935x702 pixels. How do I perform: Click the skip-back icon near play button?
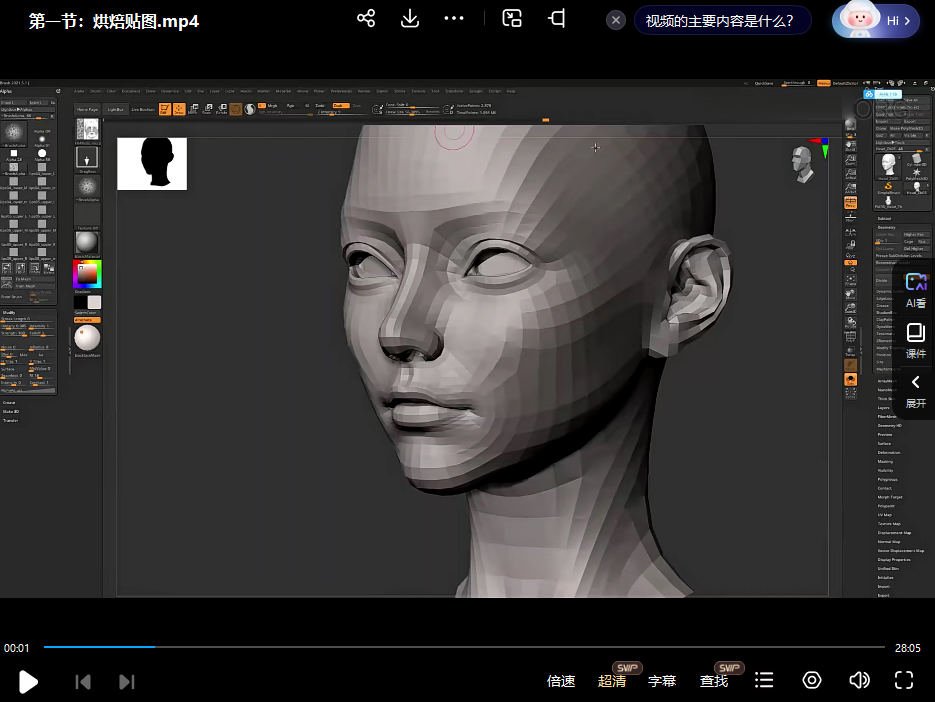point(83,681)
